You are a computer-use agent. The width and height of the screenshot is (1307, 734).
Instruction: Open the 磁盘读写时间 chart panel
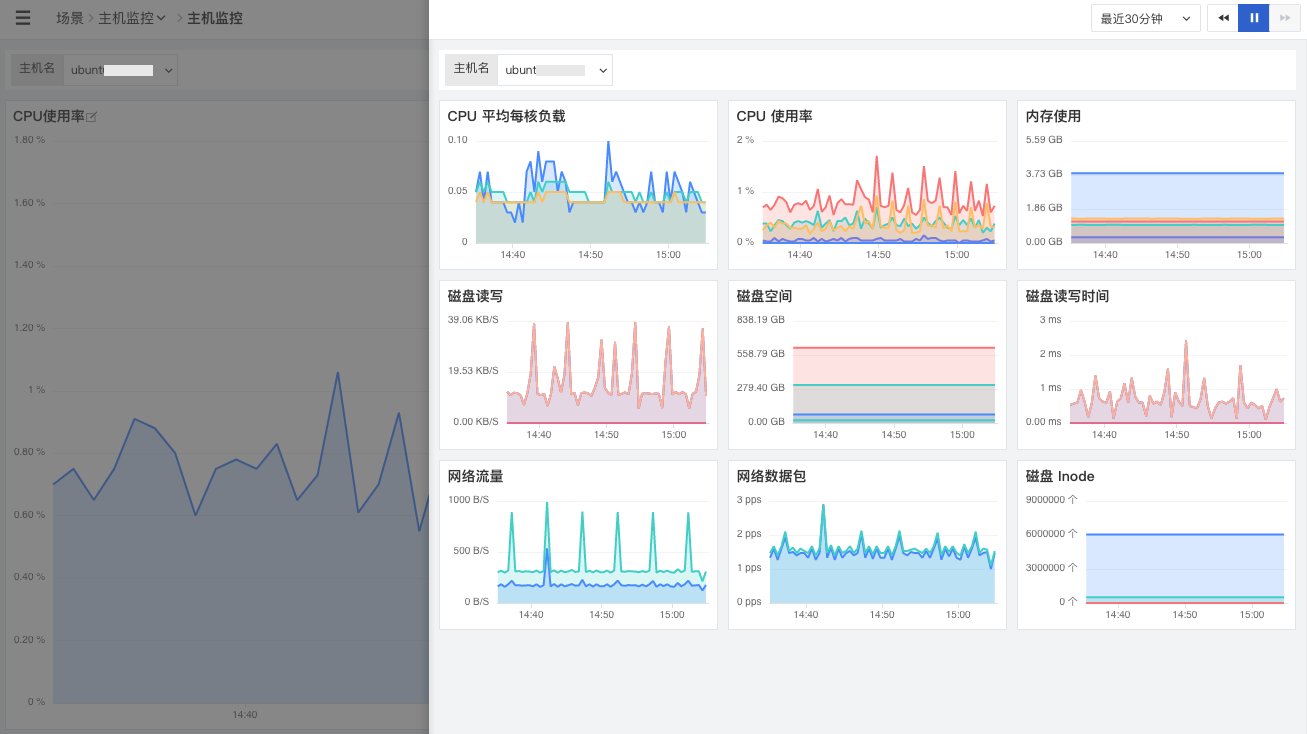pyautogui.click(x=1156, y=365)
